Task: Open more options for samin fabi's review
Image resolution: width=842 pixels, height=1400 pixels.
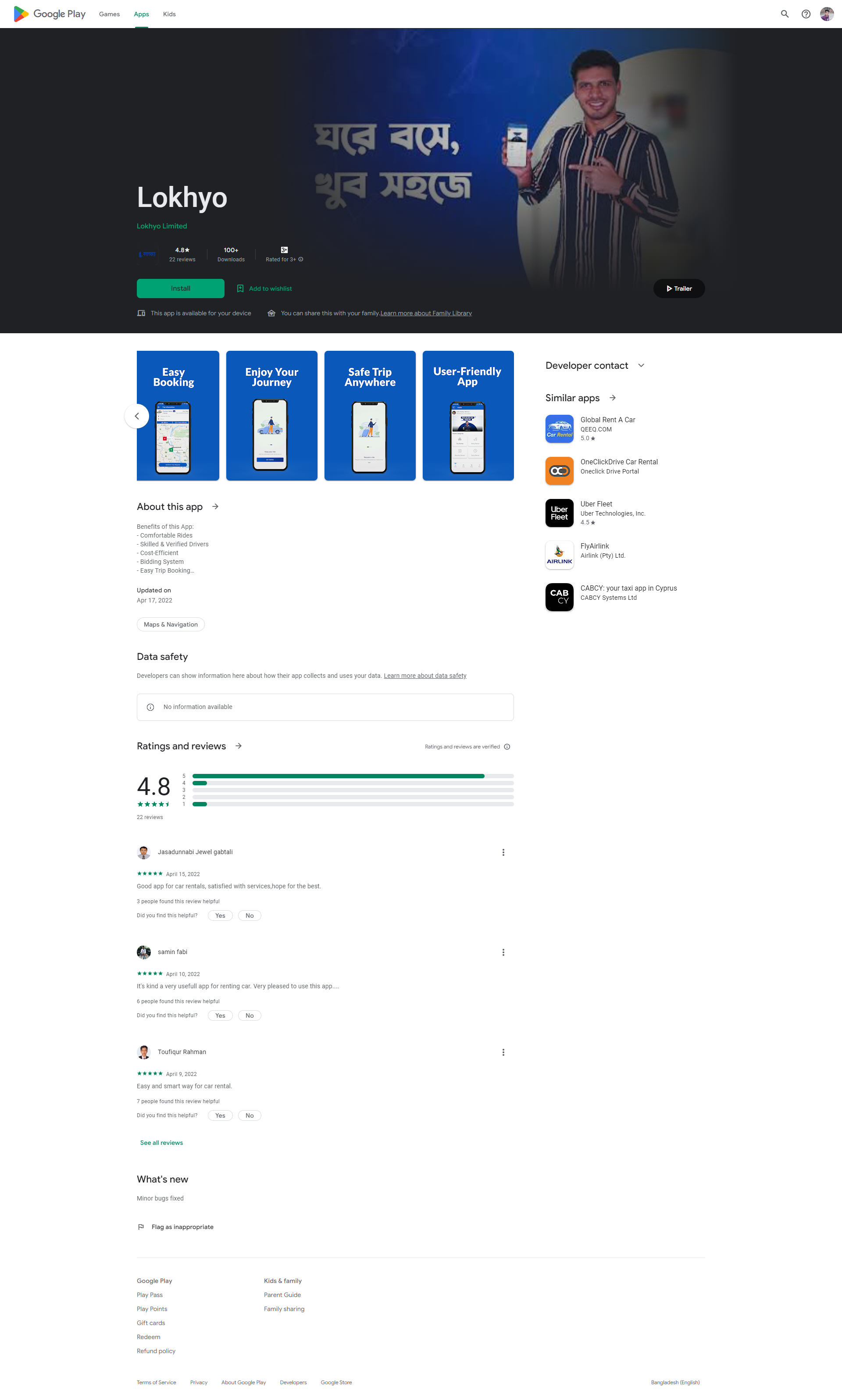Action: (x=503, y=952)
